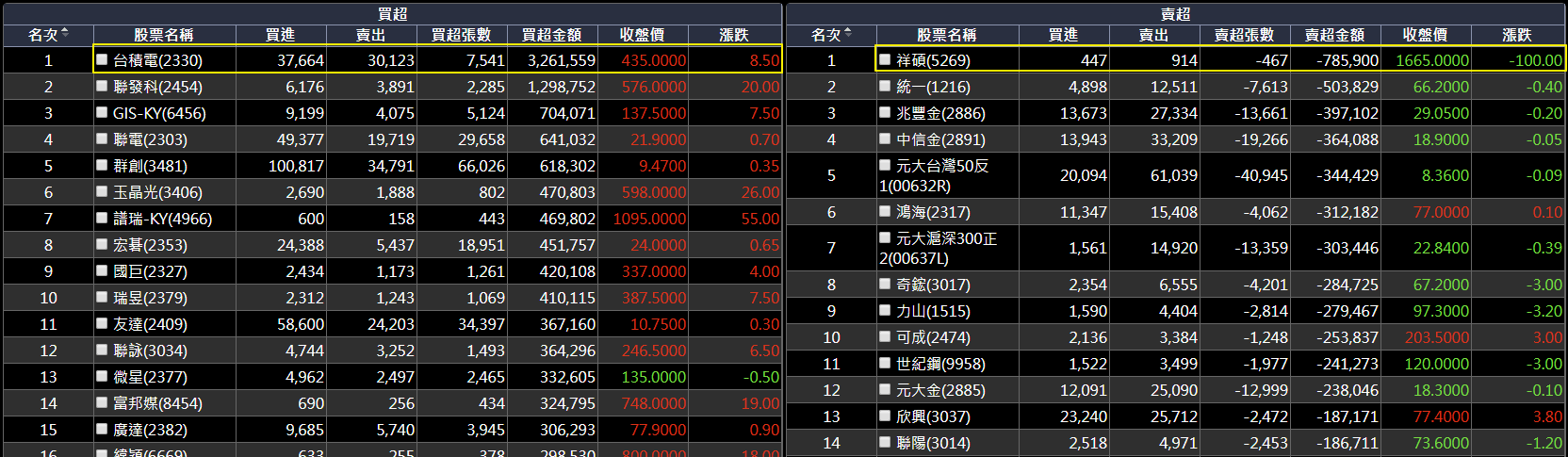Image resolution: width=1568 pixels, height=457 pixels.
Task: Select the 兆豐金(2886) checkbox
Action: point(885,112)
